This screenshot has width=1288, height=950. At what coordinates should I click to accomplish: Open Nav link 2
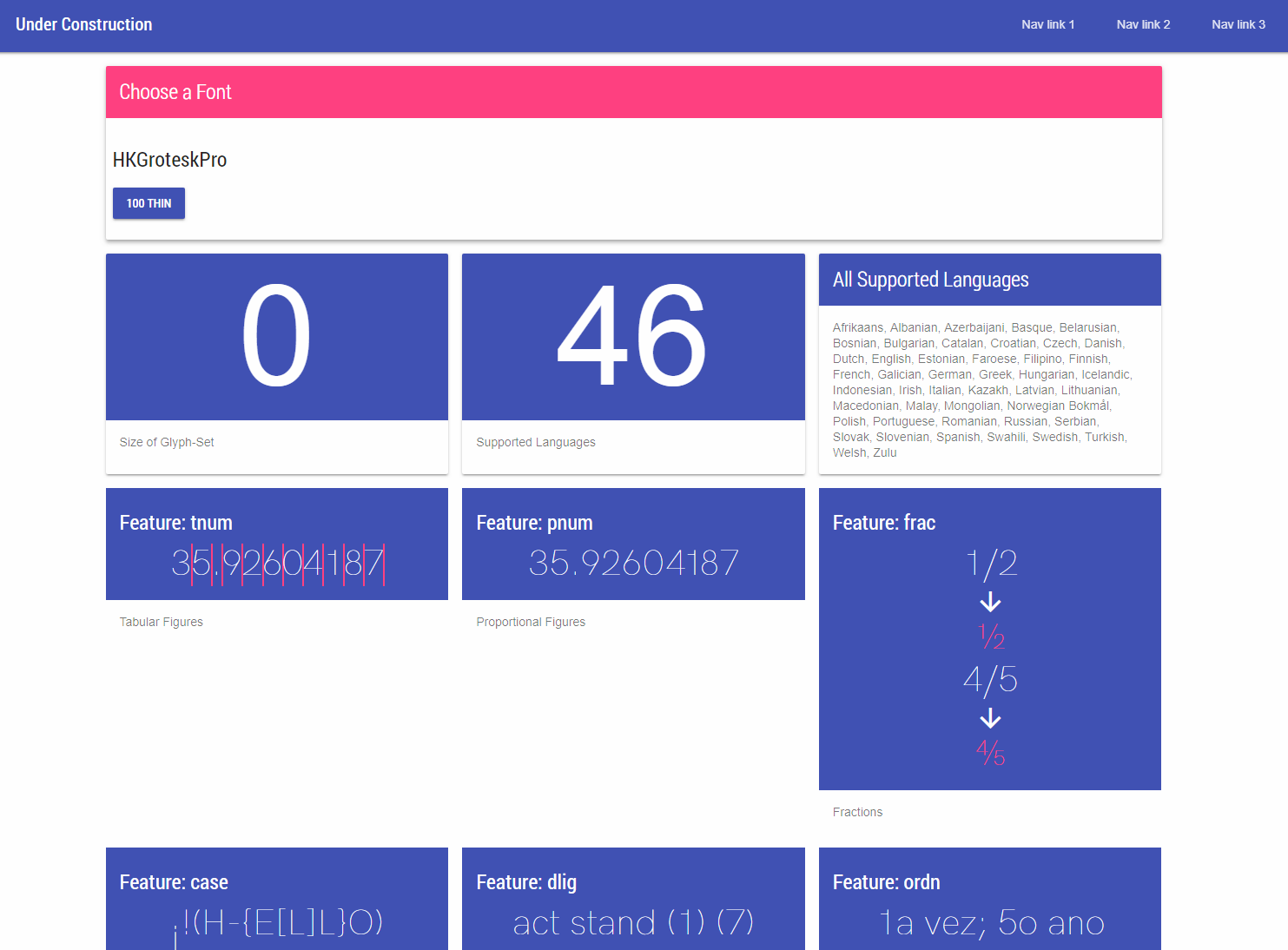point(1143,24)
